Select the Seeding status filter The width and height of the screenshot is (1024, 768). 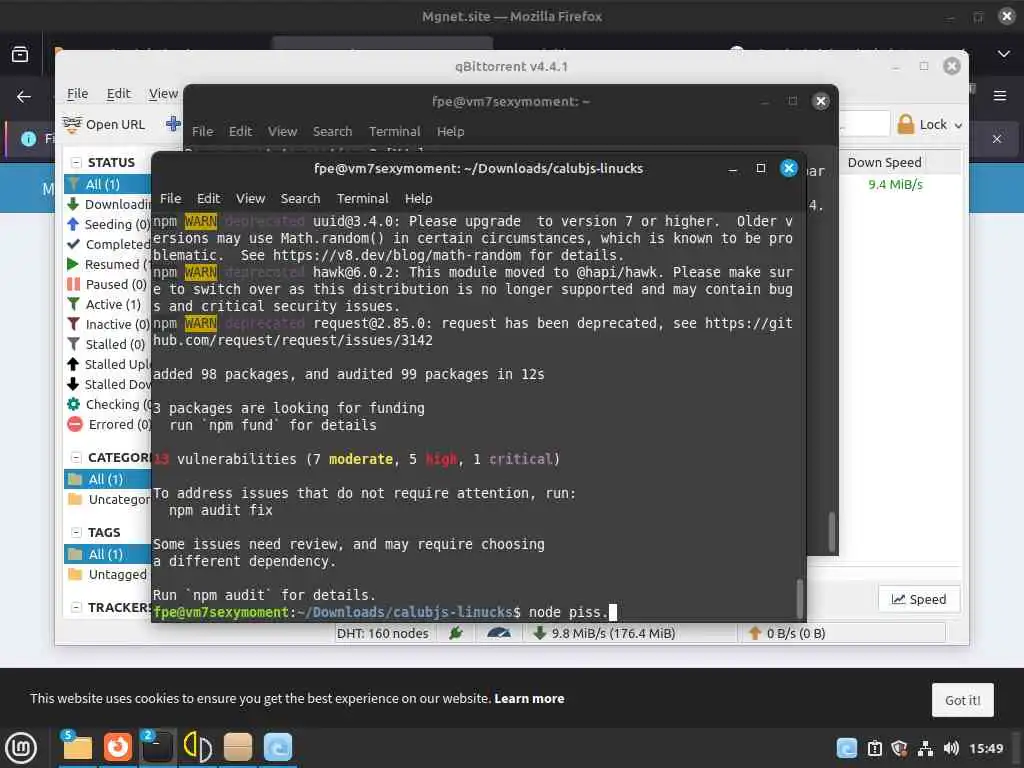point(108,224)
